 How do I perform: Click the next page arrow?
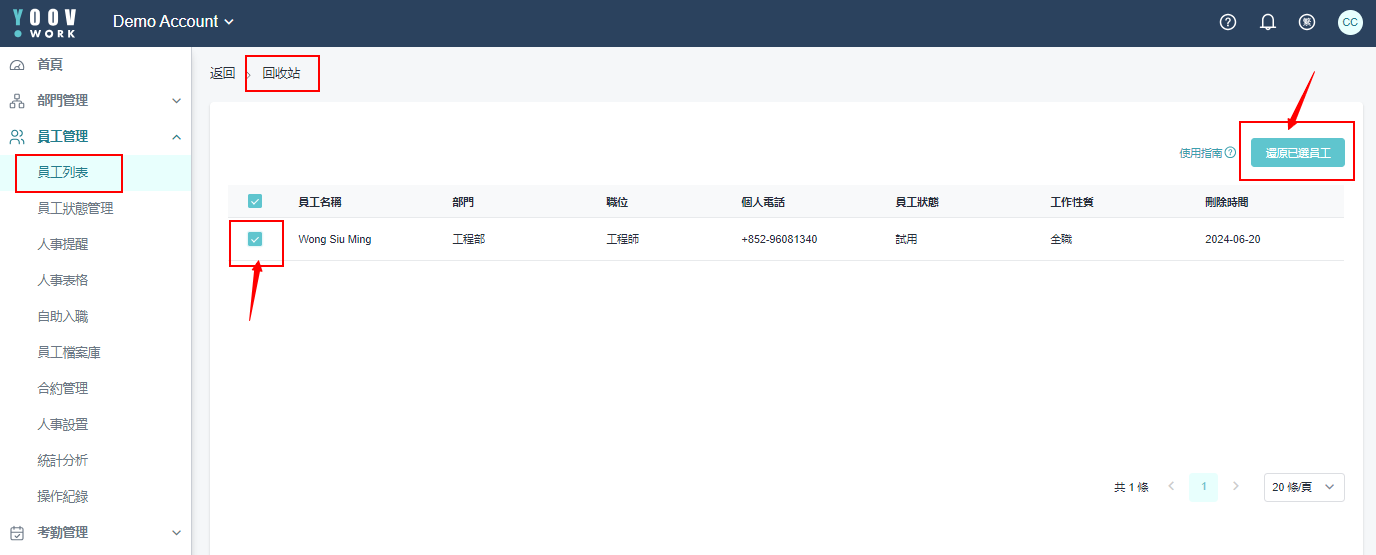tap(1236, 487)
